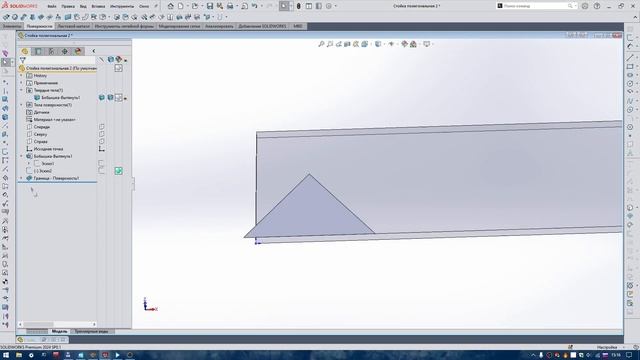Open the Help question-mark icon

point(597,6)
